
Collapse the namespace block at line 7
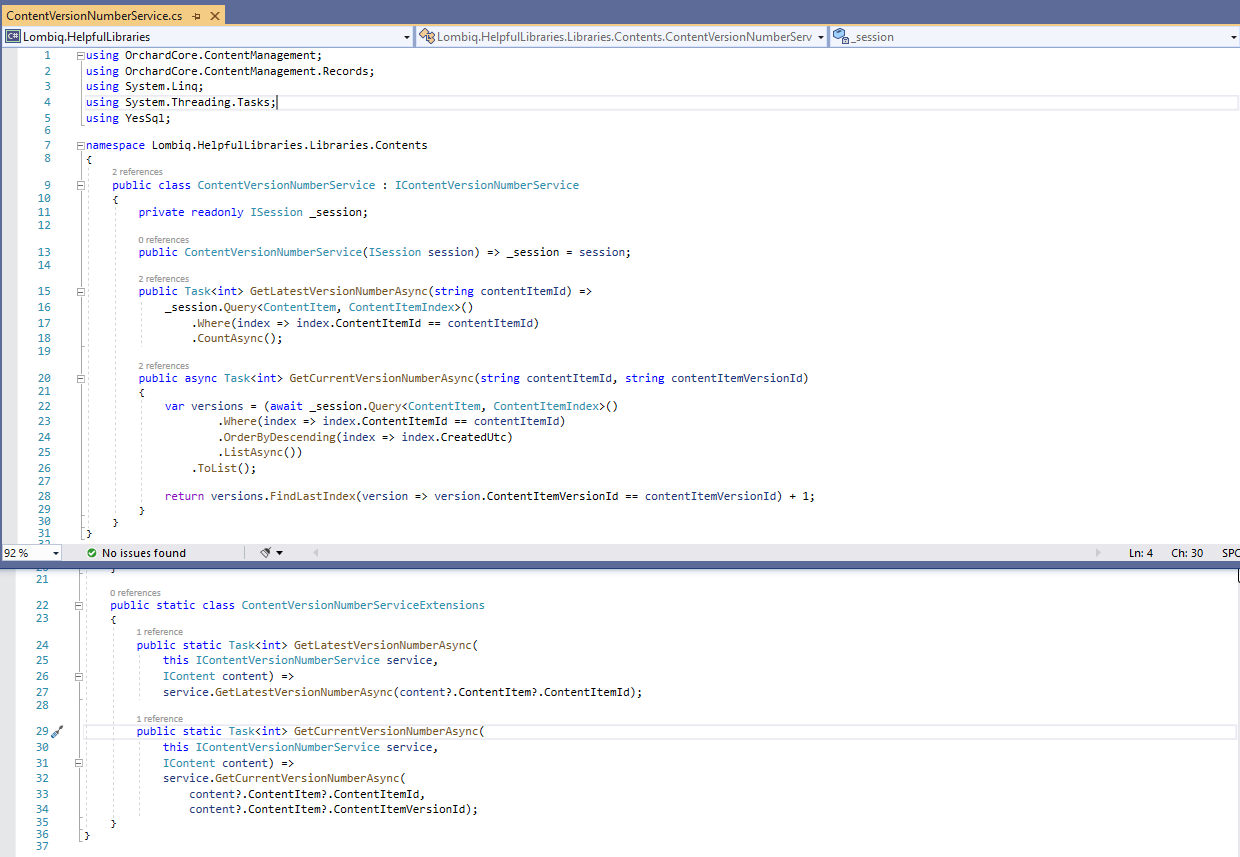pos(80,145)
